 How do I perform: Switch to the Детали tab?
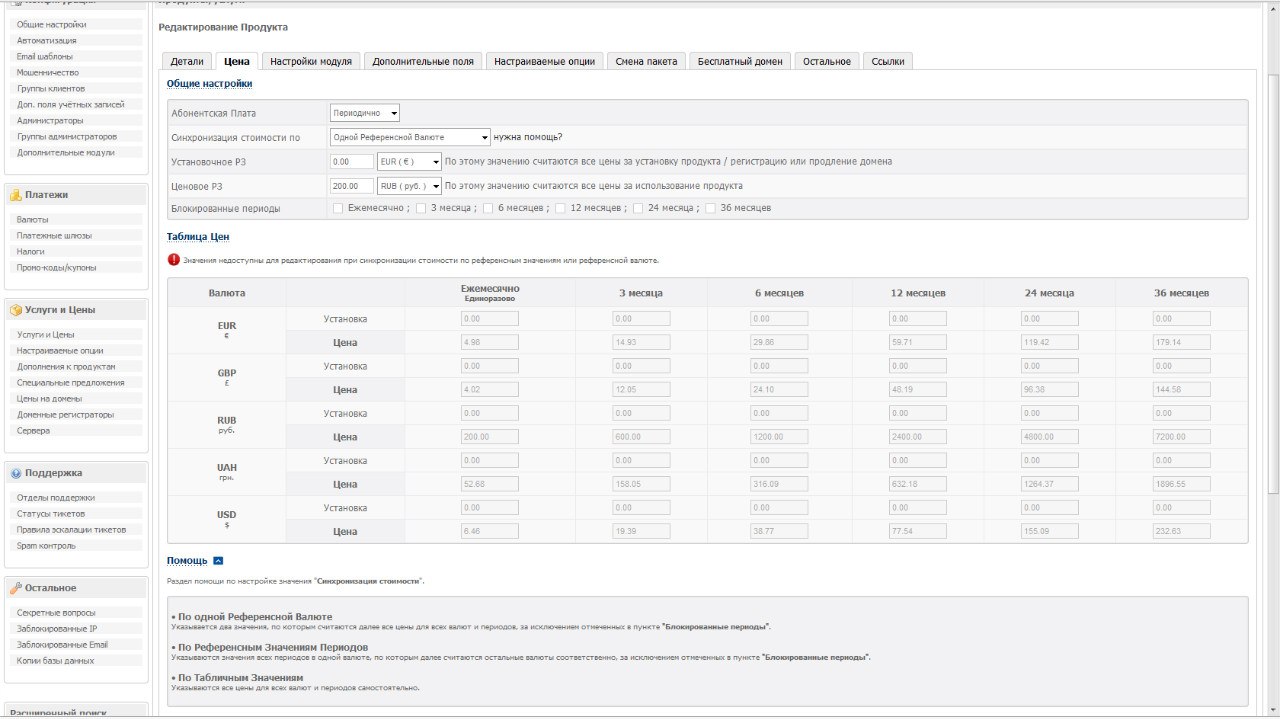click(x=186, y=61)
